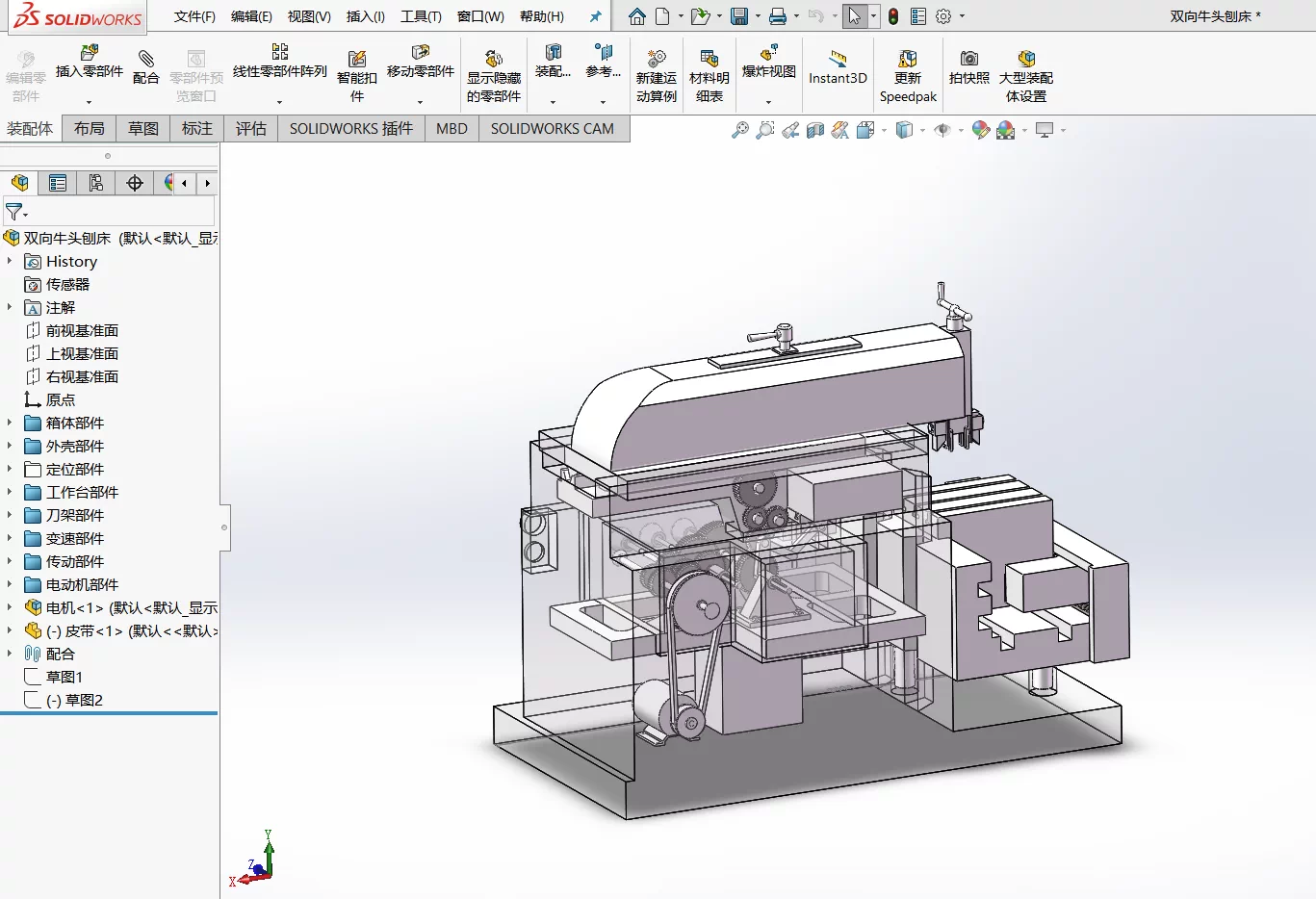Open the DimXpertManager crosshair tab

pyautogui.click(x=135, y=183)
